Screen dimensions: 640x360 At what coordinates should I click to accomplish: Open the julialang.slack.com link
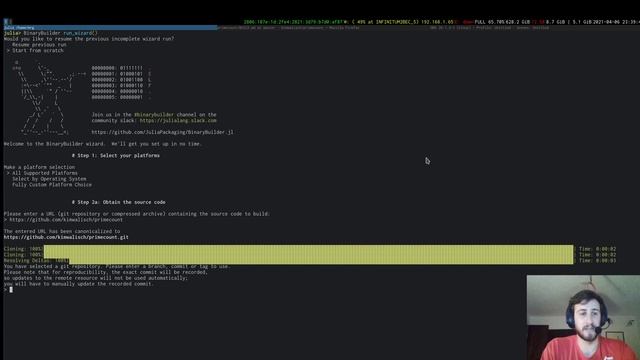178,121
